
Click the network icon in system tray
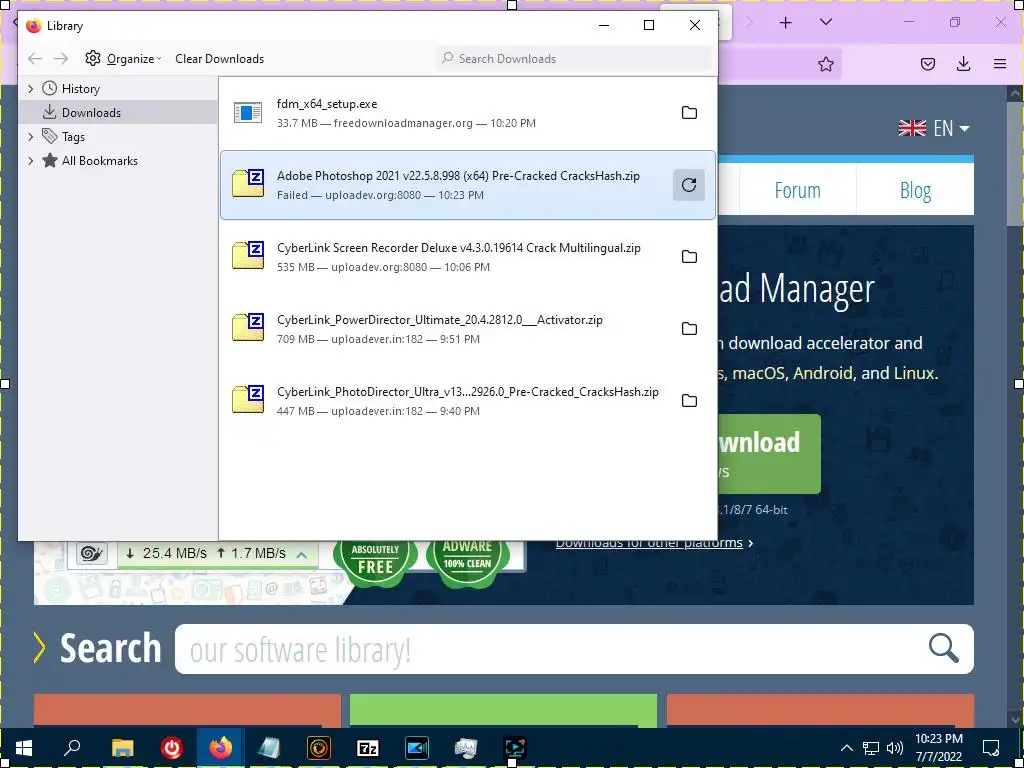870,748
